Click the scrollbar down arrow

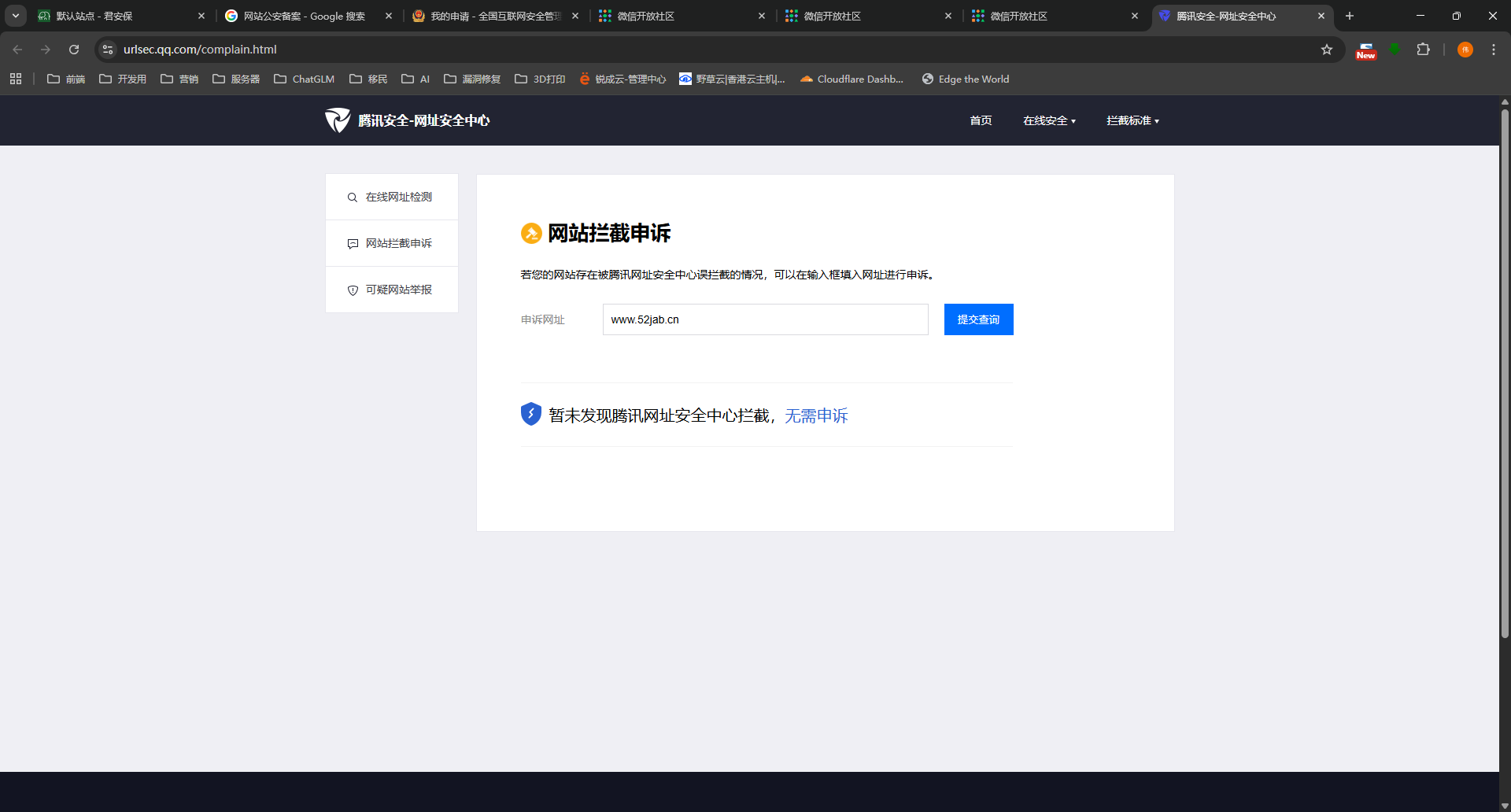pyautogui.click(x=1505, y=806)
